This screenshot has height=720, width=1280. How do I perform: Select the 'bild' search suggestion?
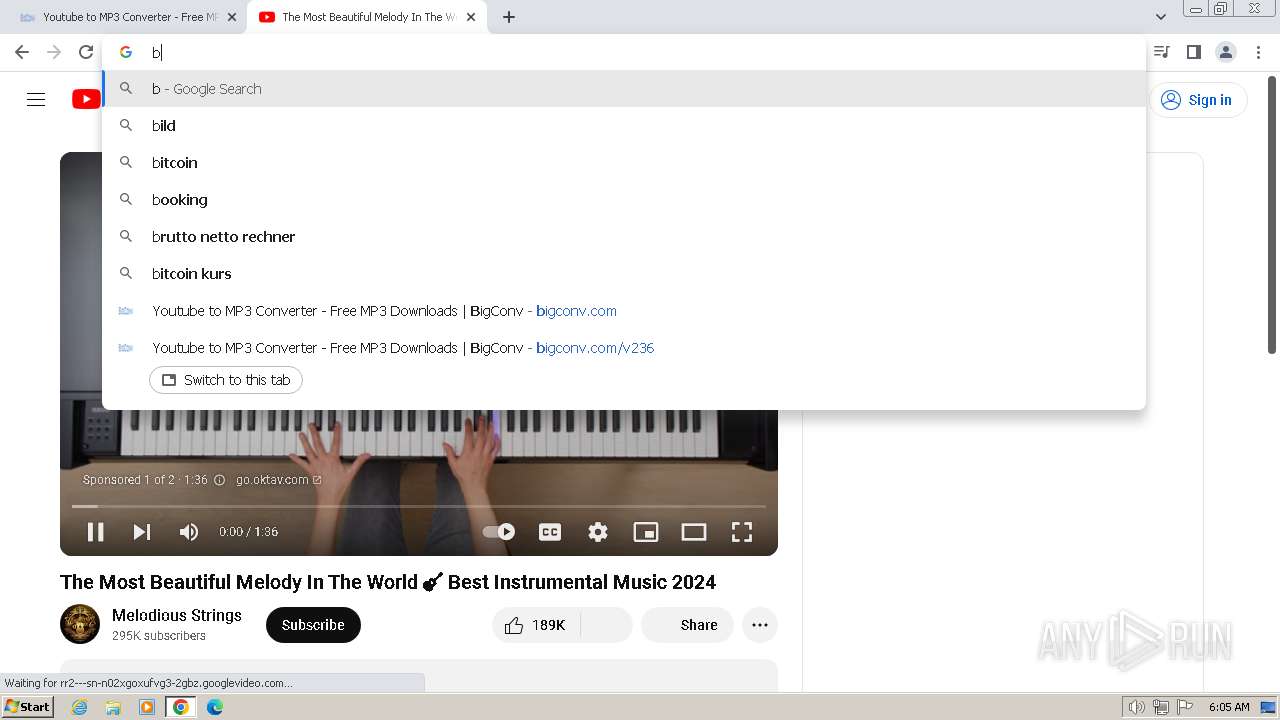click(x=624, y=126)
